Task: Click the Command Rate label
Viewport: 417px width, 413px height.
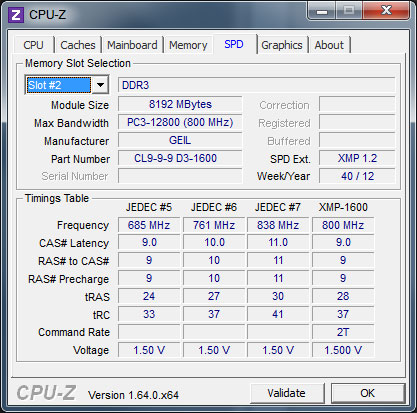Action: tap(74, 332)
